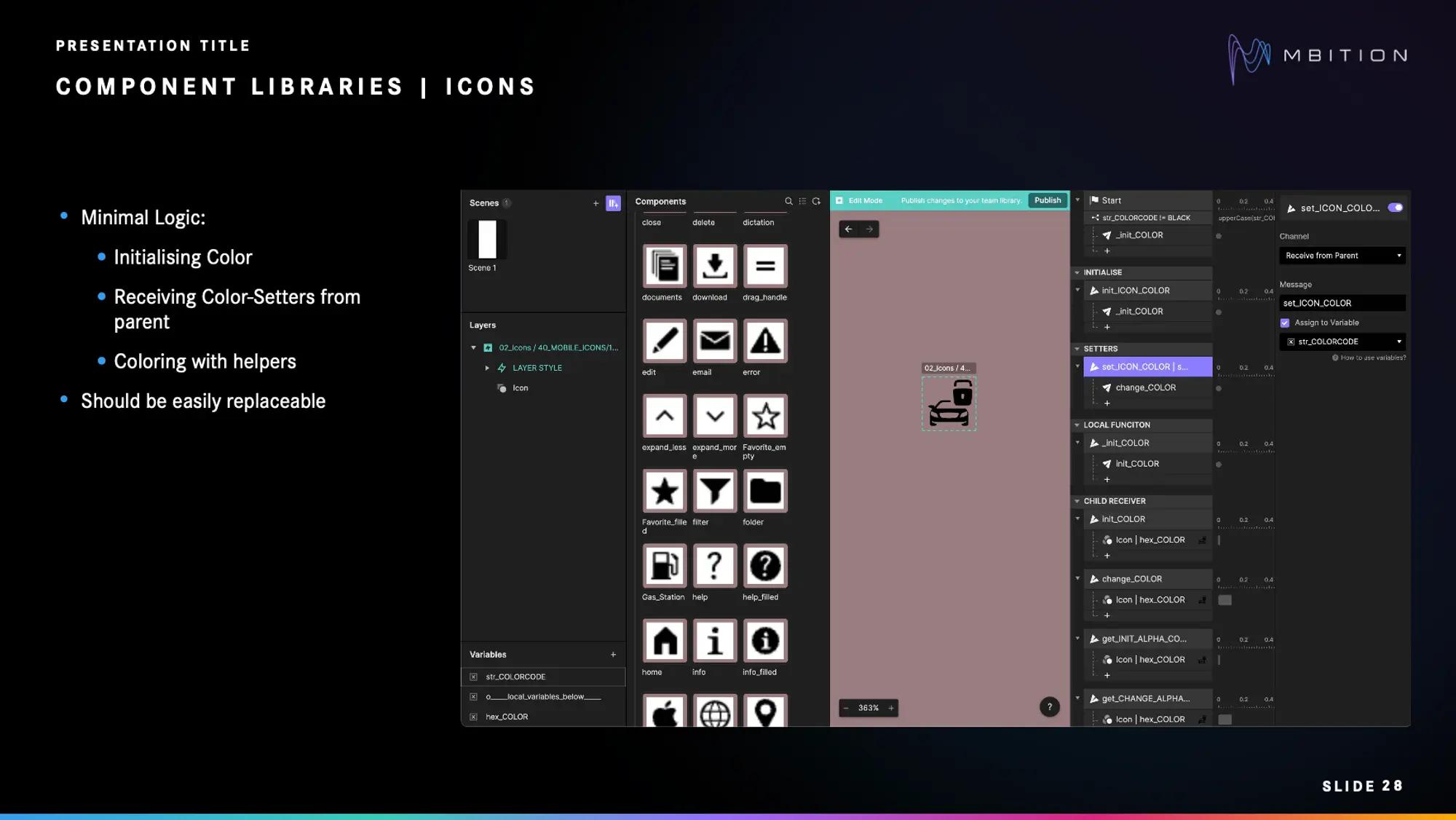Image resolution: width=1456 pixels, height=820 pixels.
Task: Select the Icon layer in Layers
Action: click(x=520, y=388)
